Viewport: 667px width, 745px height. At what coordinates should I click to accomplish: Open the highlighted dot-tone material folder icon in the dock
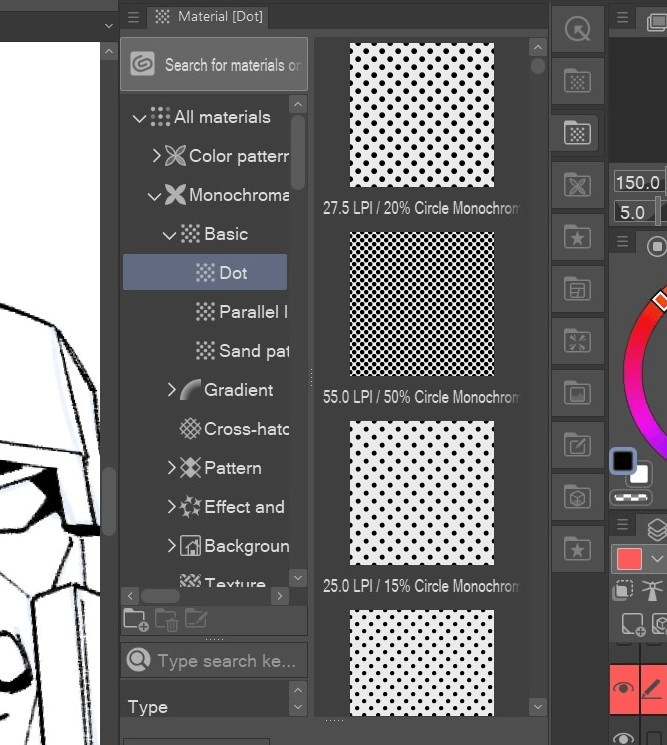(577, 133)
